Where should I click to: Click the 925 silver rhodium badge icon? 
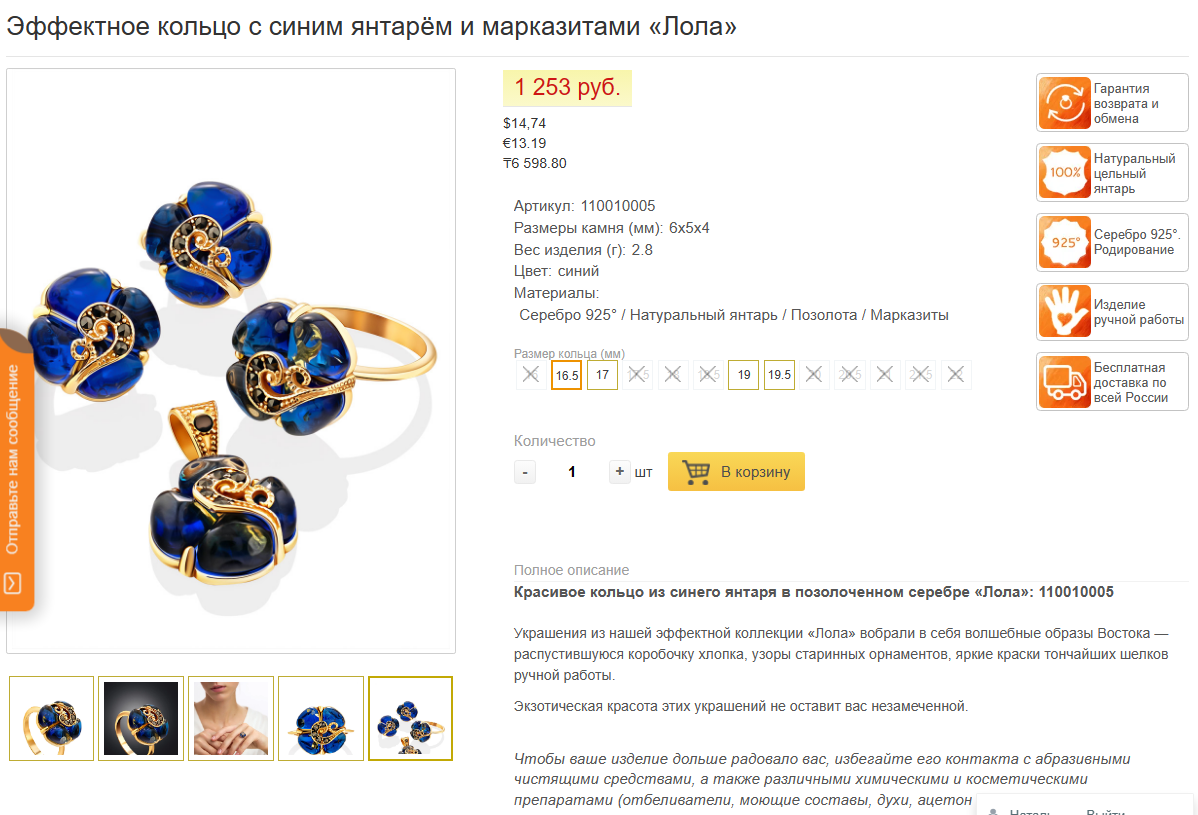coord(1064,242)
